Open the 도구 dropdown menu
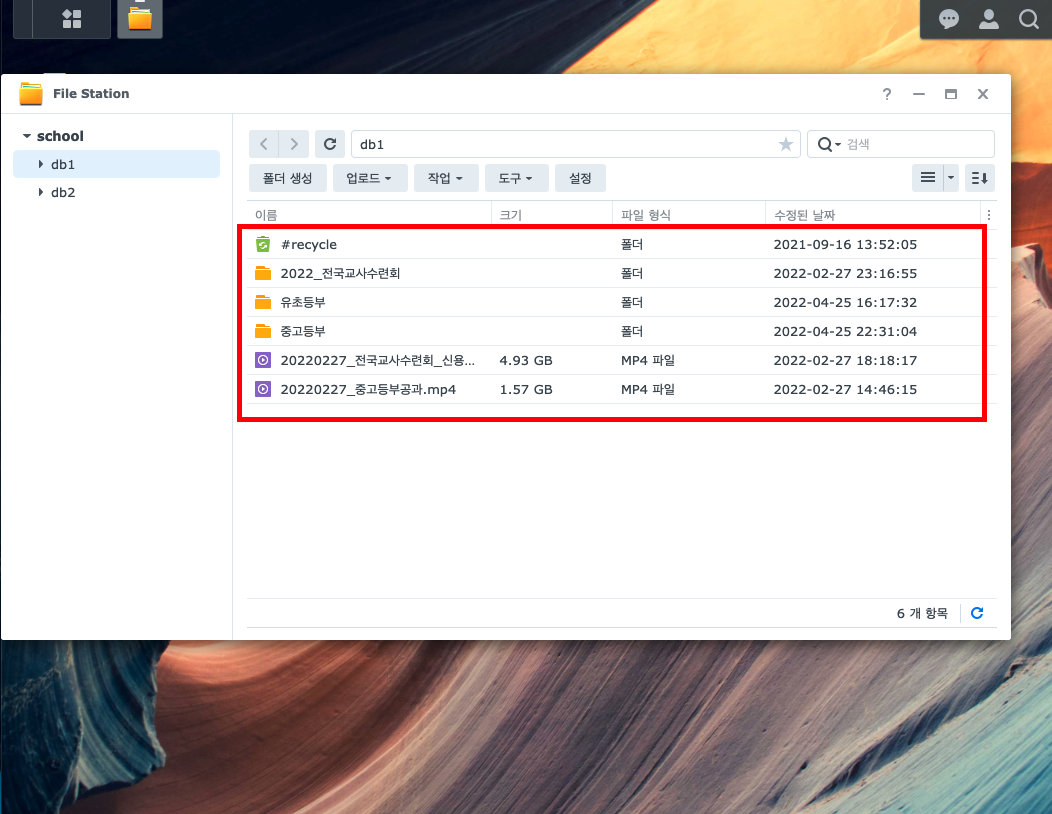The width and height of the screenshot is (1052, 814). point(516,178)
